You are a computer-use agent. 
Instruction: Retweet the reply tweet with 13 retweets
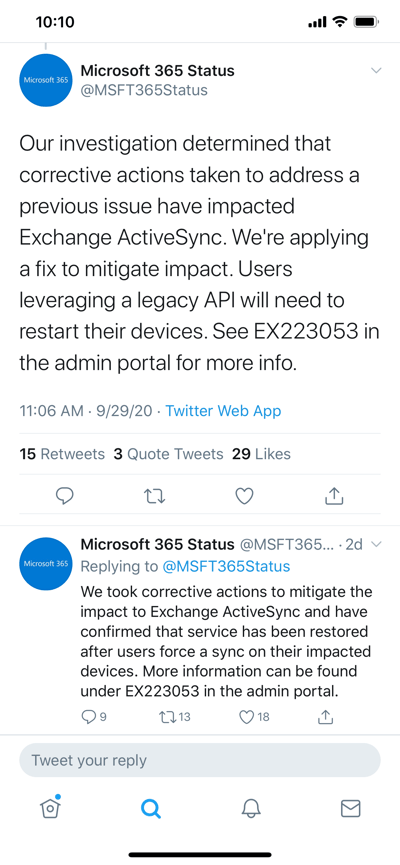point(174,717)
